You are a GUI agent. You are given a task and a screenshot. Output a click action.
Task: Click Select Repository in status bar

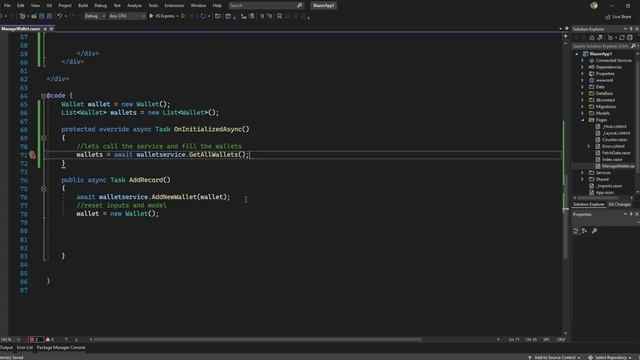pos(611,357)
